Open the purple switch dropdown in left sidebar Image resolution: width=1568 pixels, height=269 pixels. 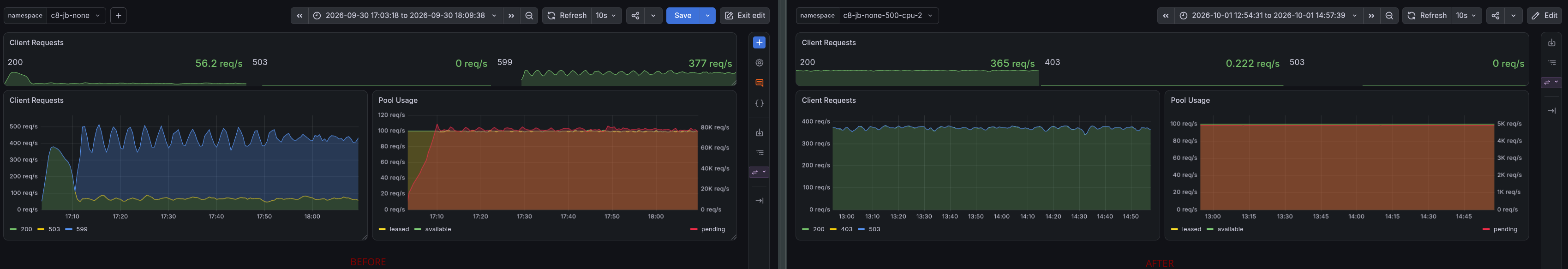(759, 172)
